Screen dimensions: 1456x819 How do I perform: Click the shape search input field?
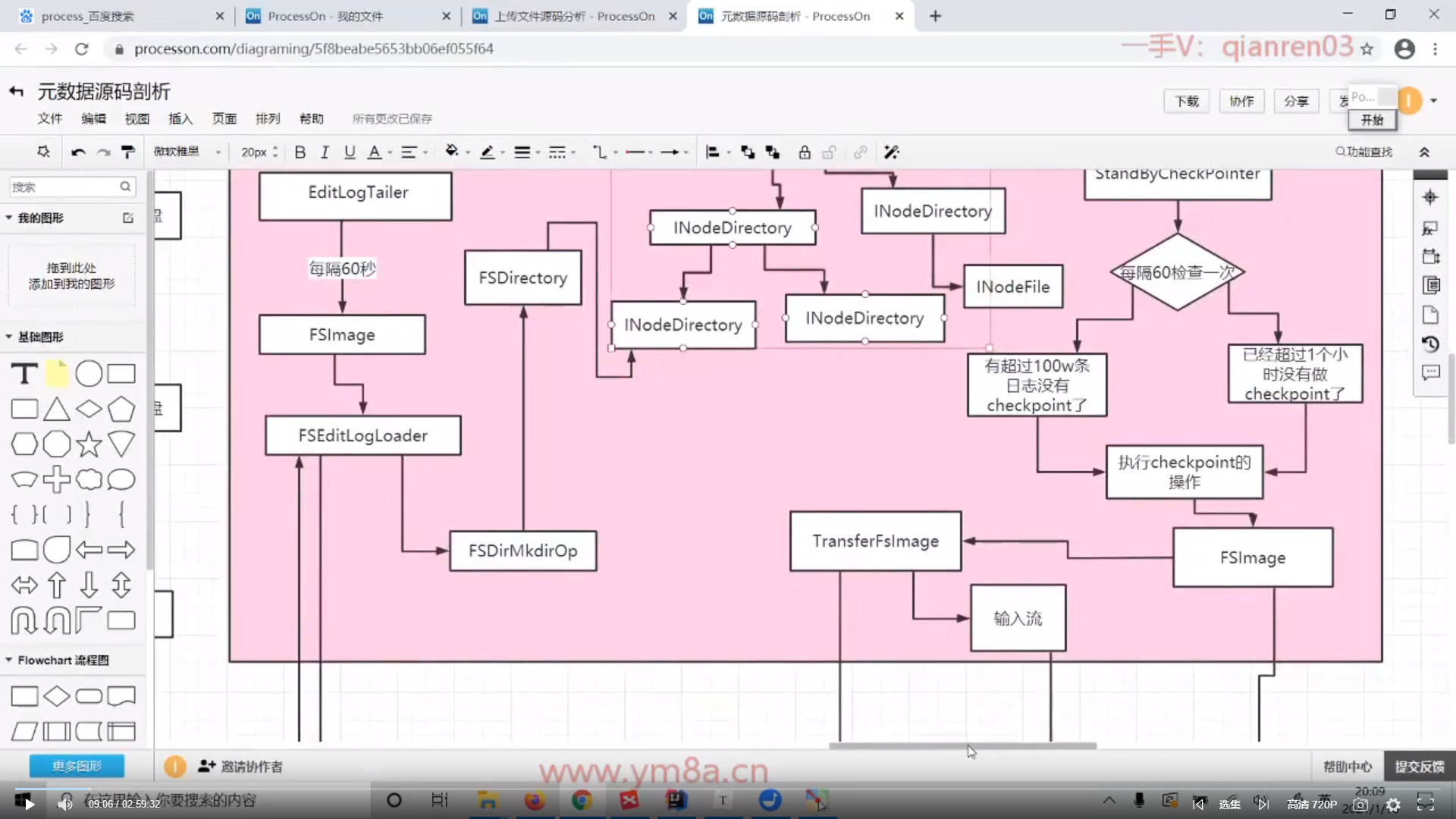click(72, 187)
